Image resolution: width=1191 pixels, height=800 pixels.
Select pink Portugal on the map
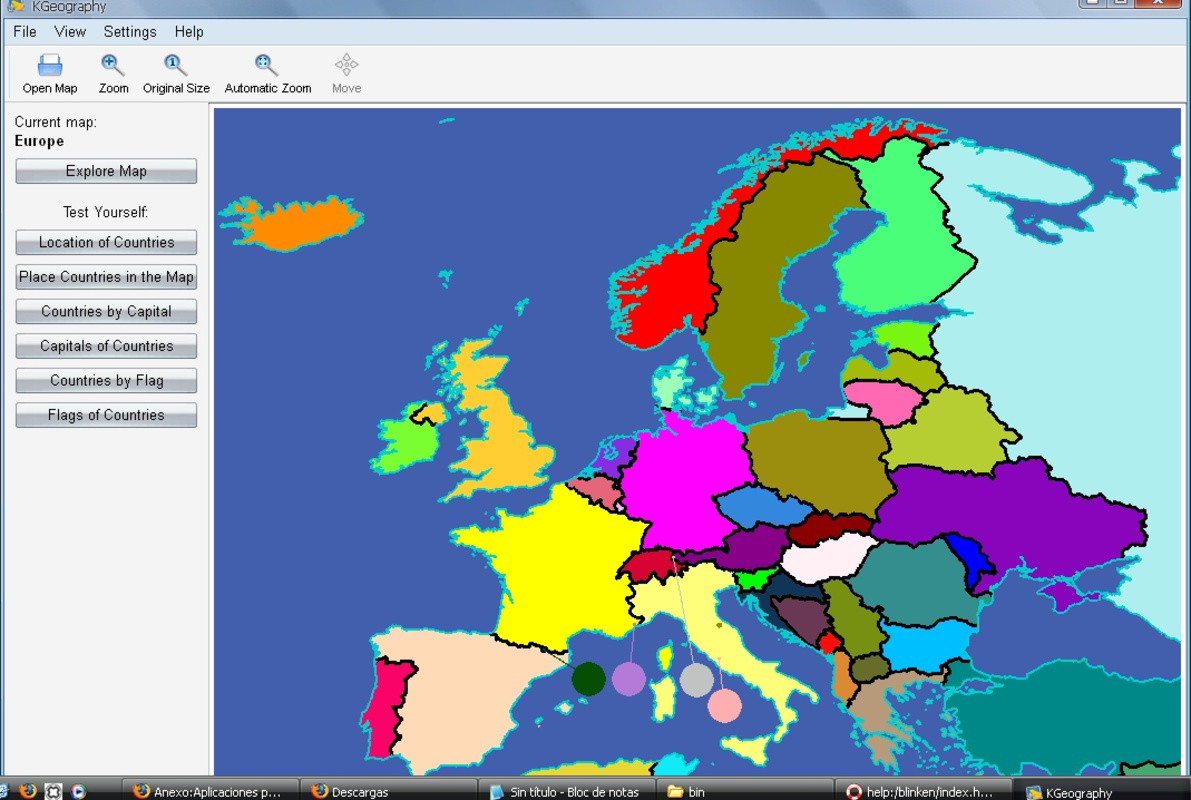[387, 707]
